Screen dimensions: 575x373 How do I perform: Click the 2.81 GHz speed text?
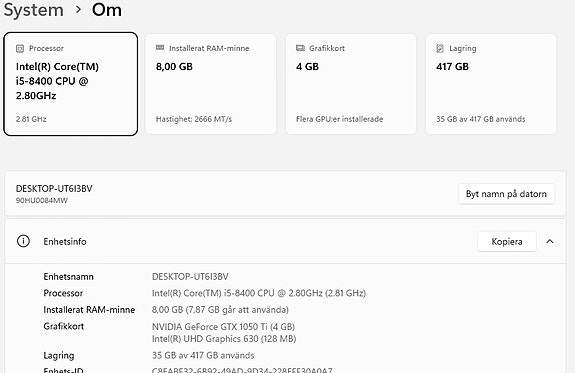click(x=31, y=119)
